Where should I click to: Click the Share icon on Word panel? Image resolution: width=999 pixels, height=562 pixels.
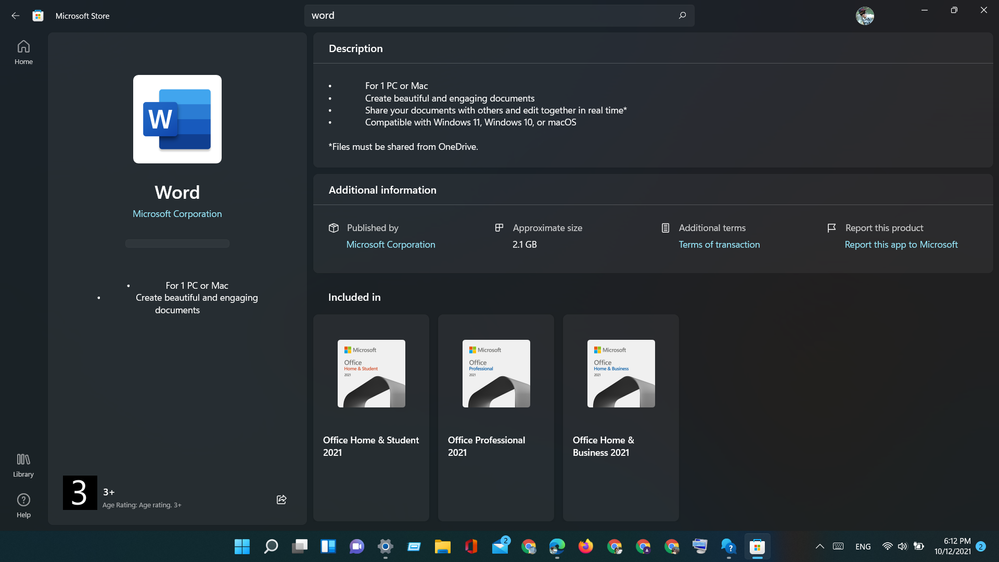281,500
